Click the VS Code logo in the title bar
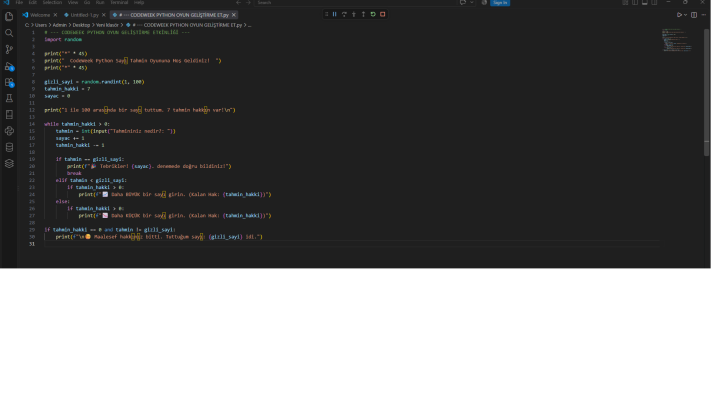711x400 pixels. (x=6, y=3)
